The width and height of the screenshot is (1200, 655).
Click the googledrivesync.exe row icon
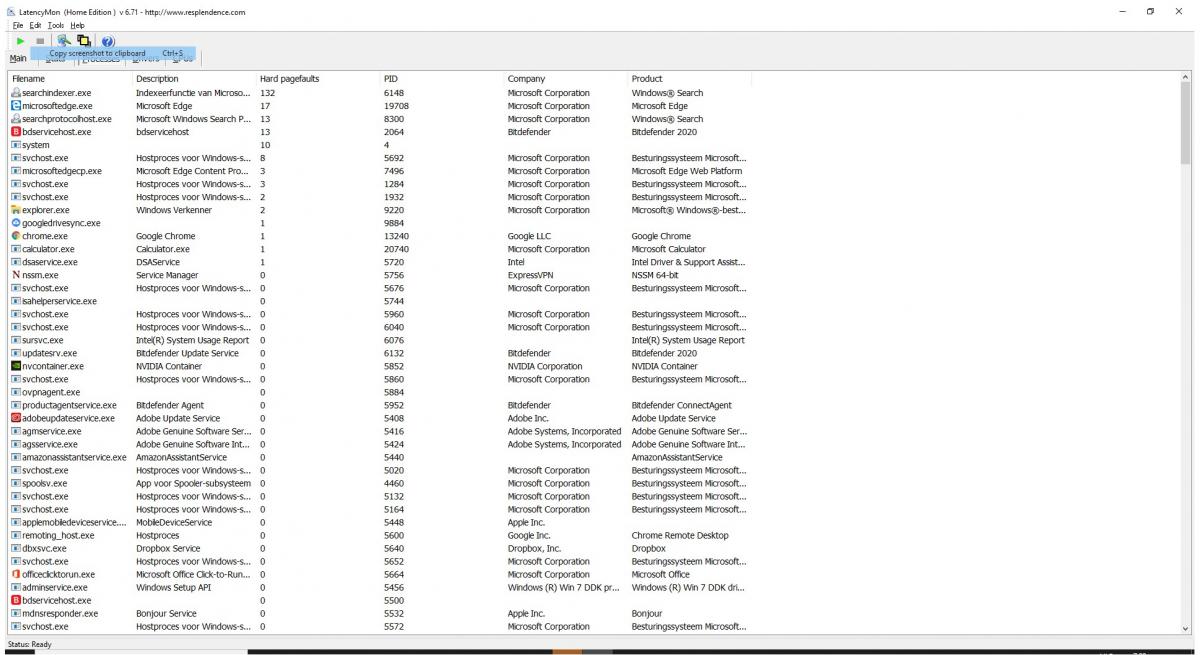(x=16, y=223)
